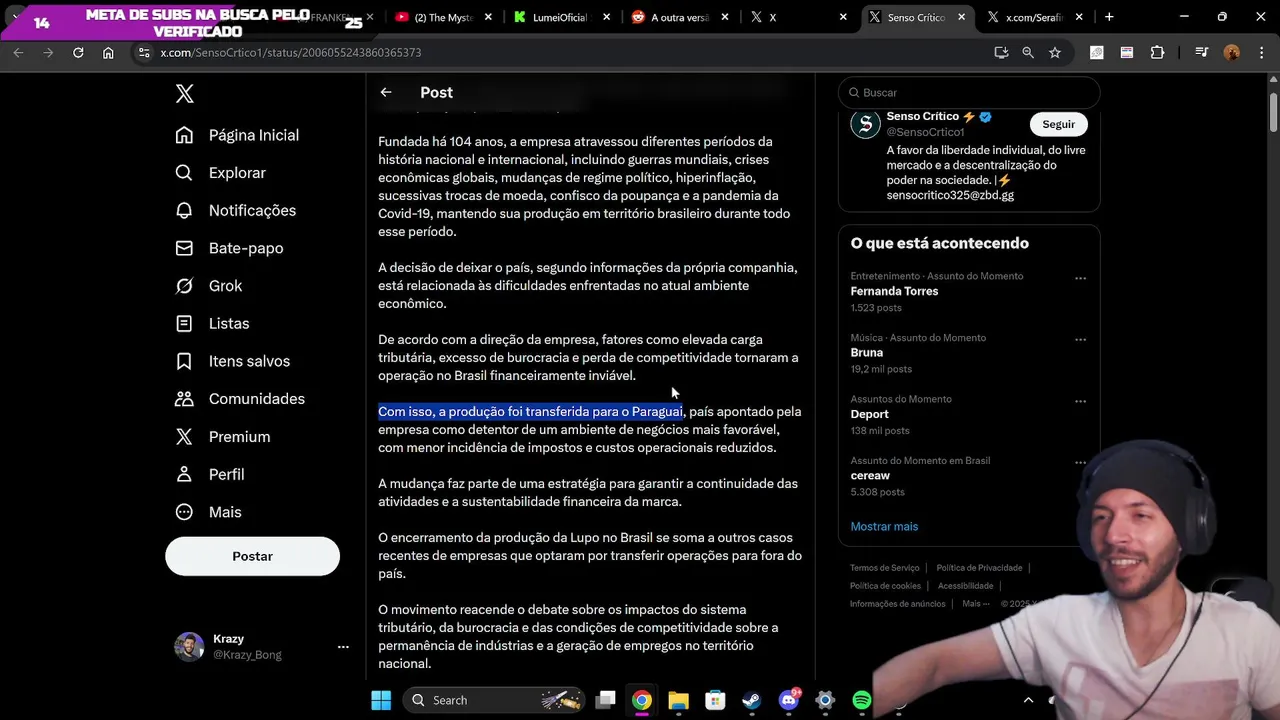The image size is (1280, 720).
Task: Click the address bar URL
Action: (291, 52)
